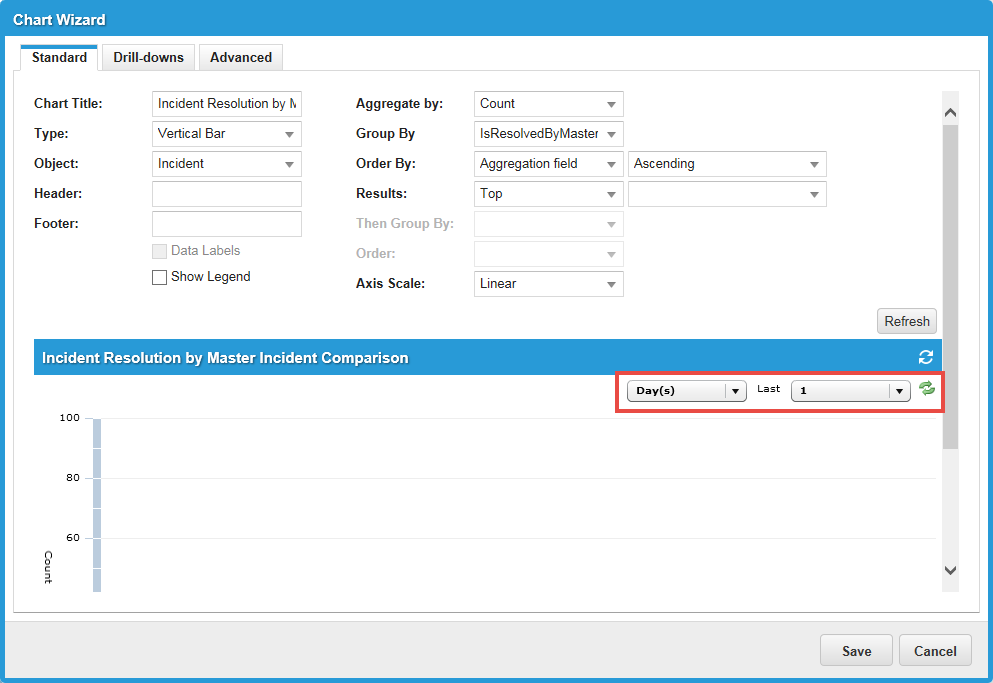Screen dimensions: 993x683
Task: Click into the Chart Title field
Action: coord(227,104)
